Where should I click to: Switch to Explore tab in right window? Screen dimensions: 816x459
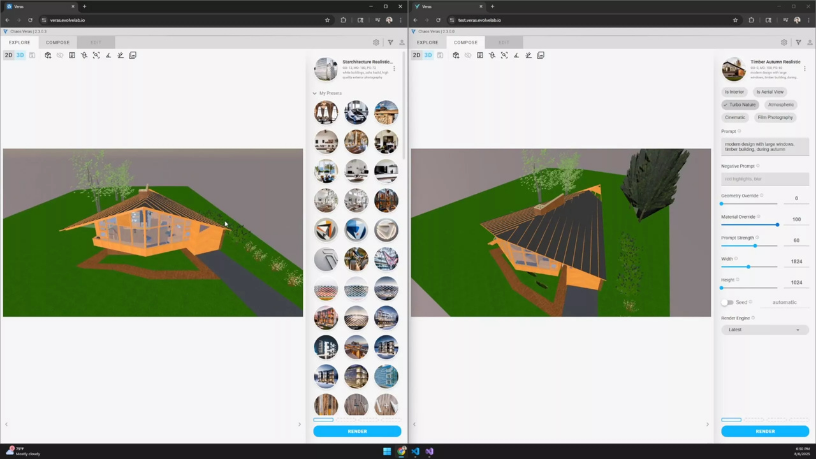(427, 43)
